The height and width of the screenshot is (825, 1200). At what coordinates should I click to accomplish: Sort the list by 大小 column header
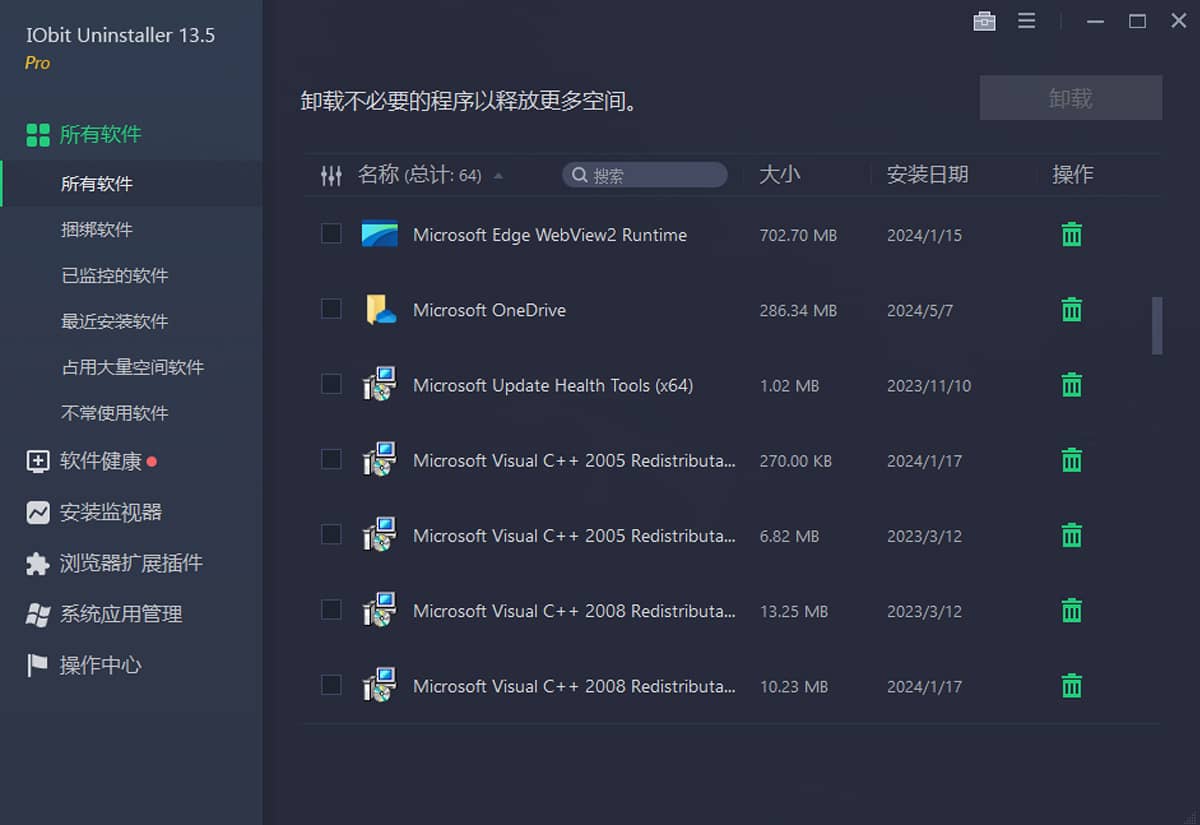point(781,174)
